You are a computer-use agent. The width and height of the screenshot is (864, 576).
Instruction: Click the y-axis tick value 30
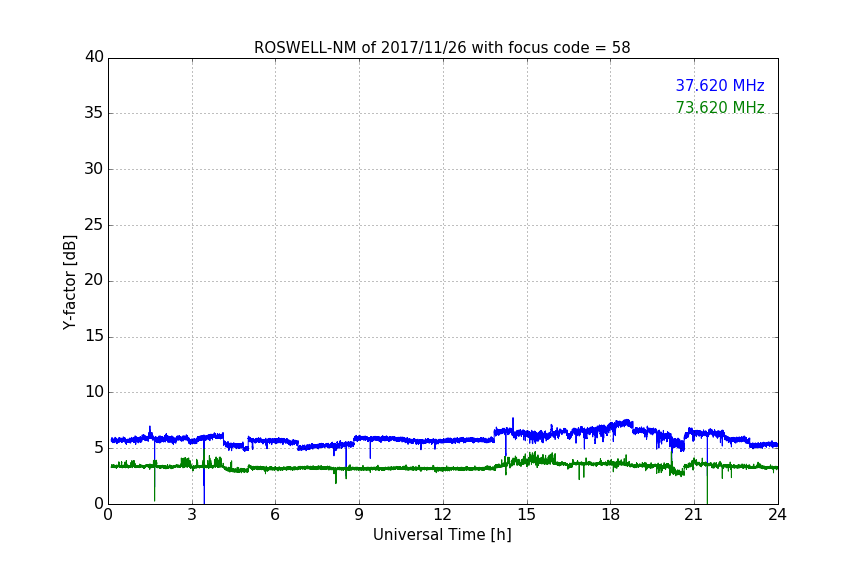(x=94, y=169)
